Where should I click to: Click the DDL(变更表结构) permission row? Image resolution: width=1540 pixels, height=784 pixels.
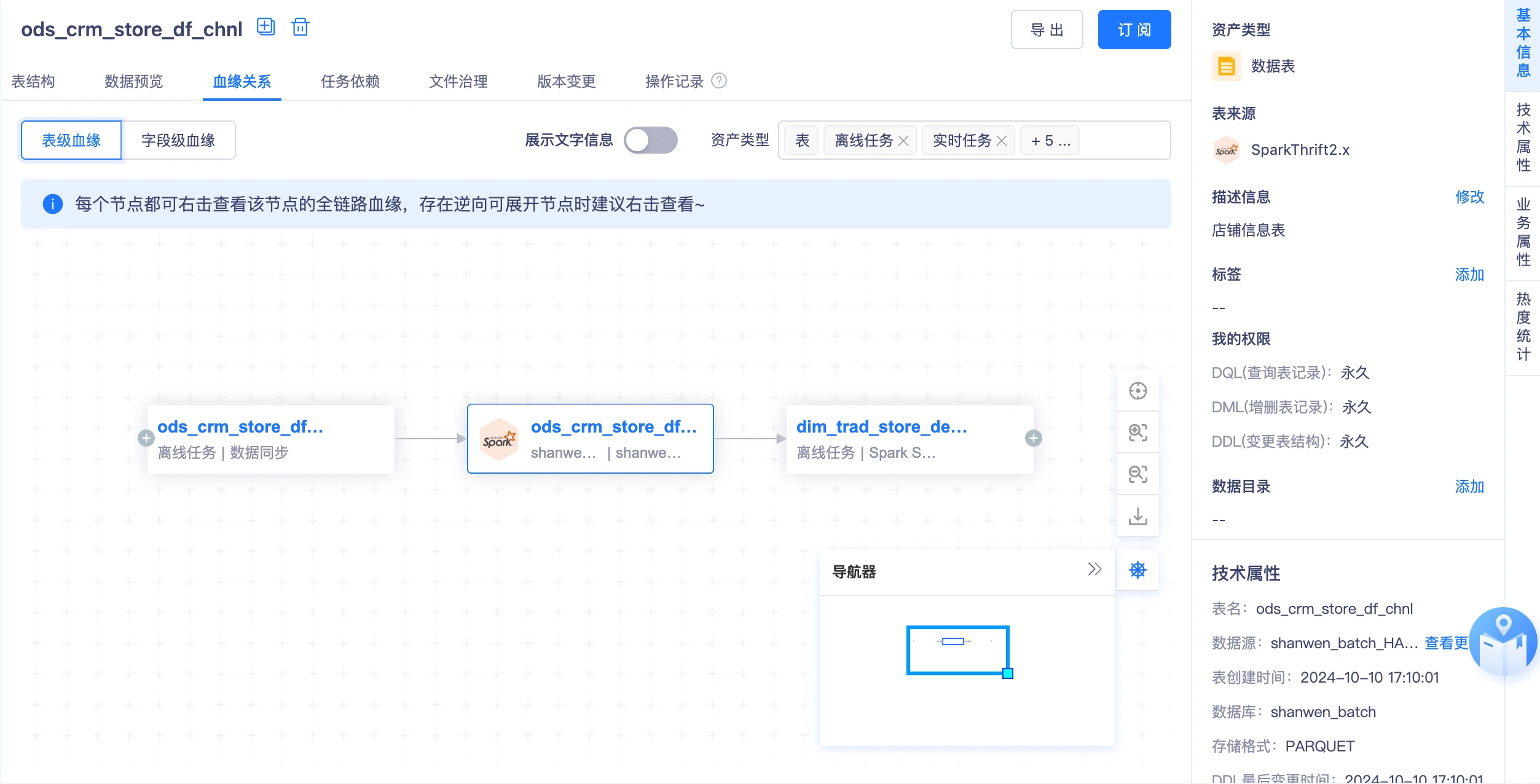point(1290,441)
